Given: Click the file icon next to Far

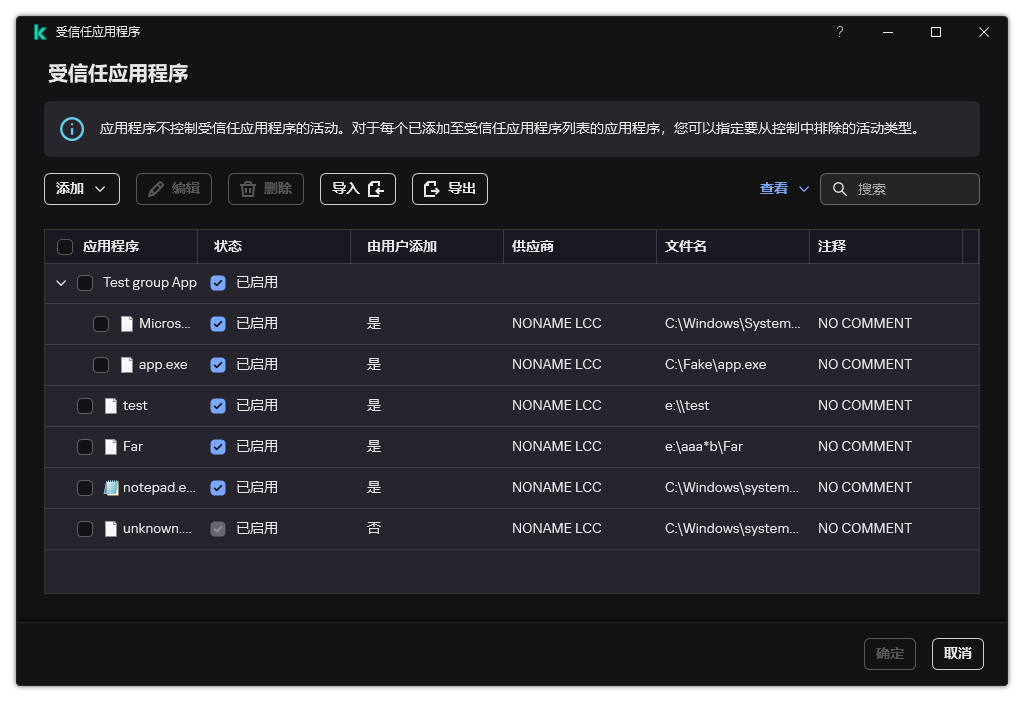Looking at the screenshot, I should 110,446.
